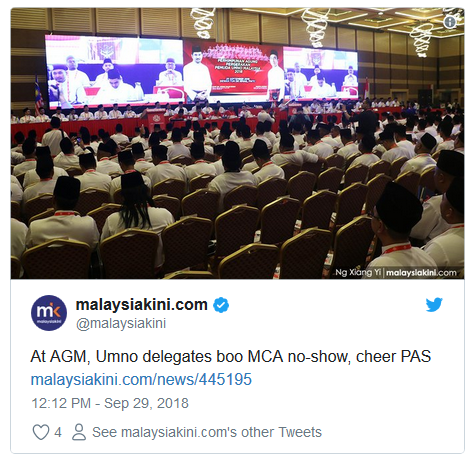Viewport: 476px width, 461px height.
Task: Follow the malaysiakini.com/news/445195 link
Action: (x=141, y=380)
